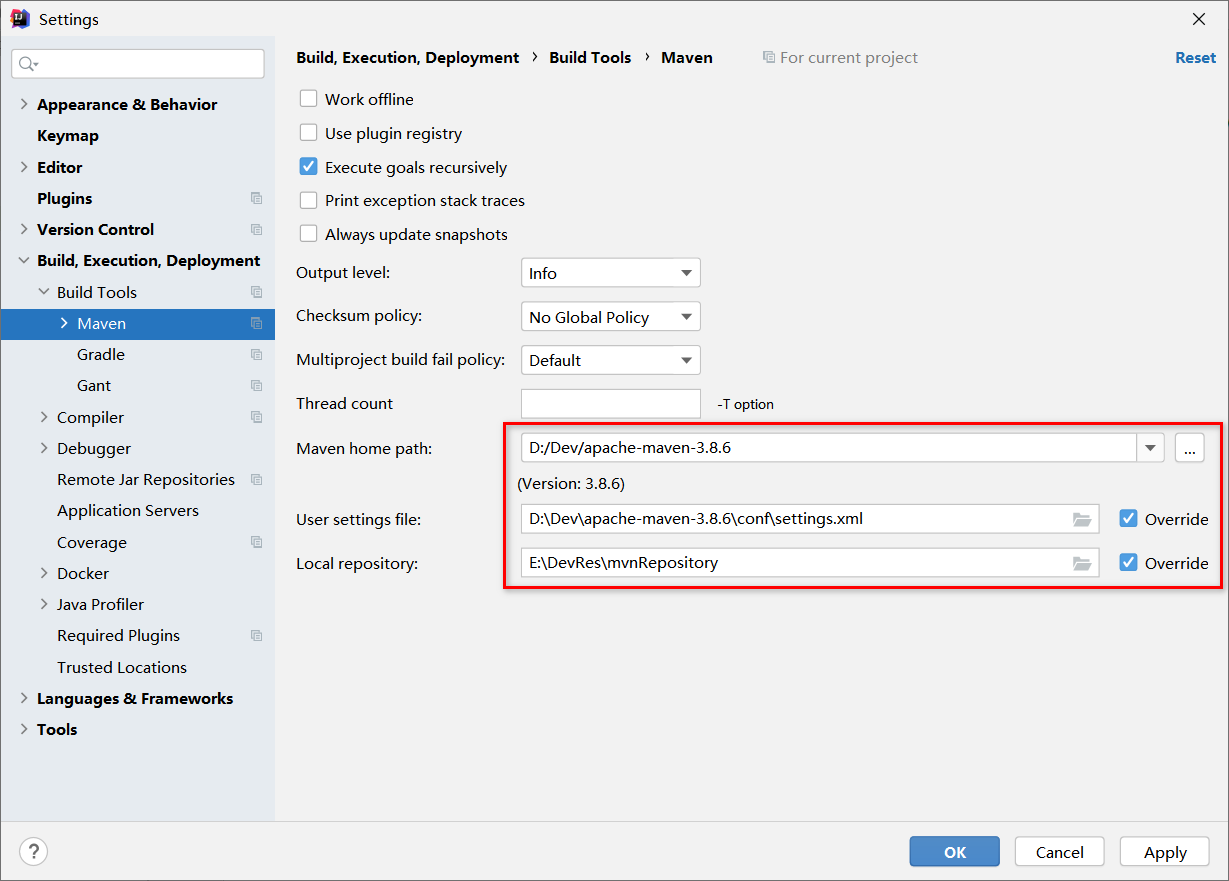1229x881 pixels.
Task: Click the project-level icon beside Plugins
Action: pos(256,198)
